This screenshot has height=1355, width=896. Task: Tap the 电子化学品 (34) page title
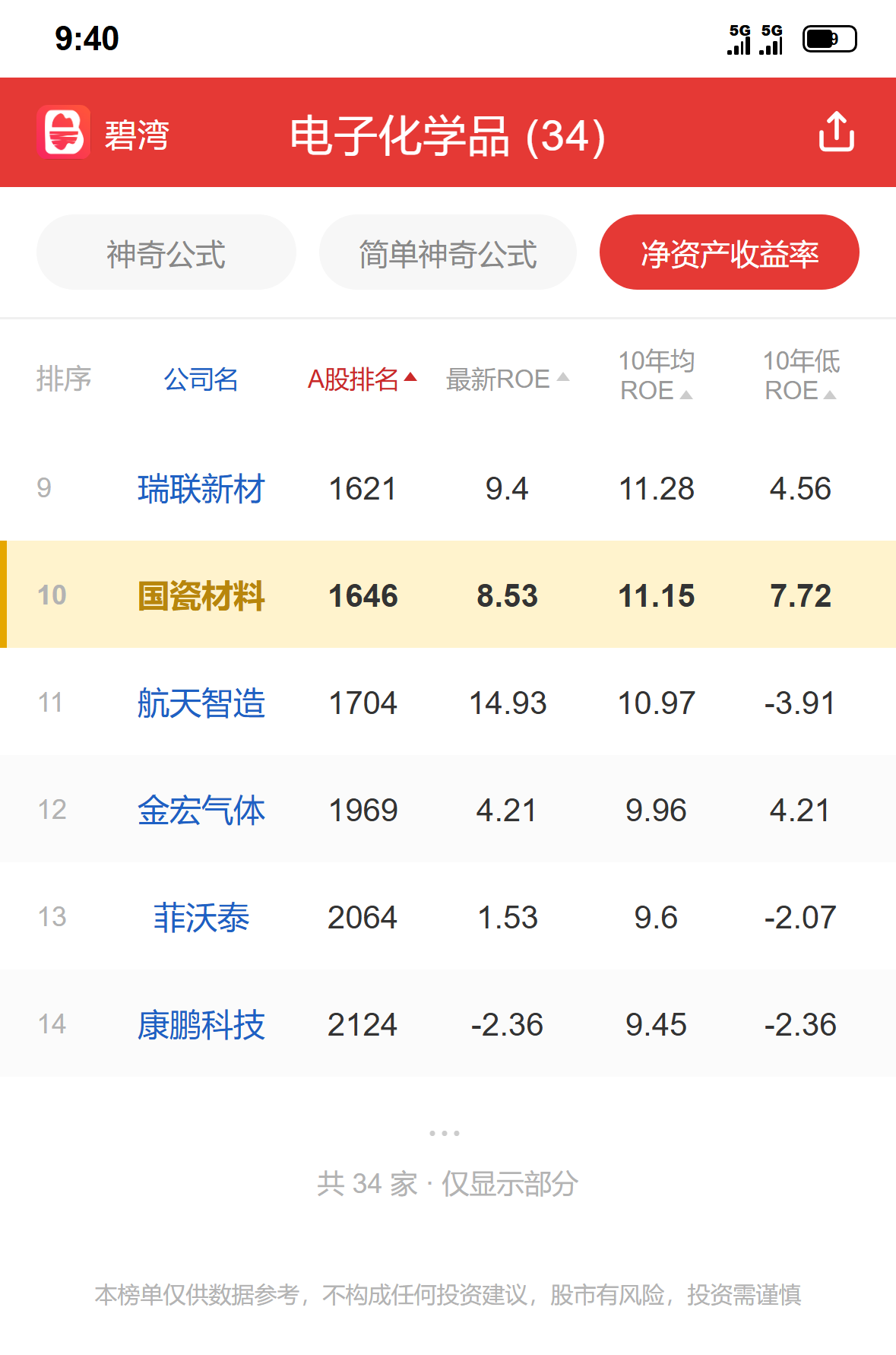(x=448, y=137)
